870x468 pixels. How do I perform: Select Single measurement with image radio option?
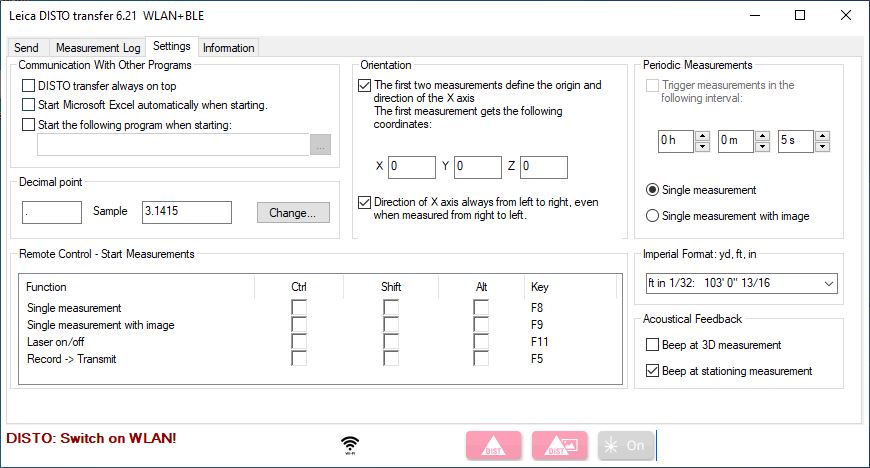coord(653,215)
